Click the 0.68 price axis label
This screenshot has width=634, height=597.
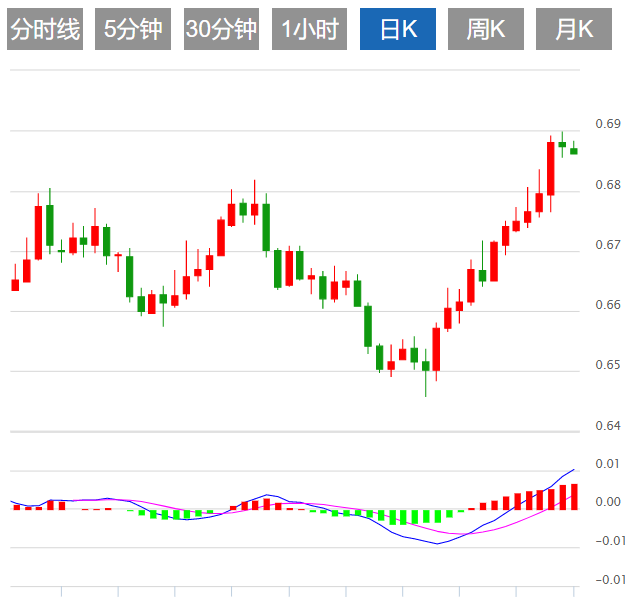[608, 185]
